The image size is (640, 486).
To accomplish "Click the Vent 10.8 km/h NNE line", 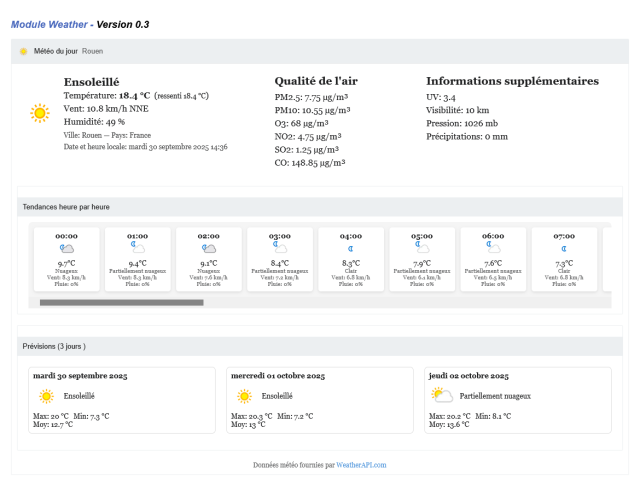I will coord(106,109).
